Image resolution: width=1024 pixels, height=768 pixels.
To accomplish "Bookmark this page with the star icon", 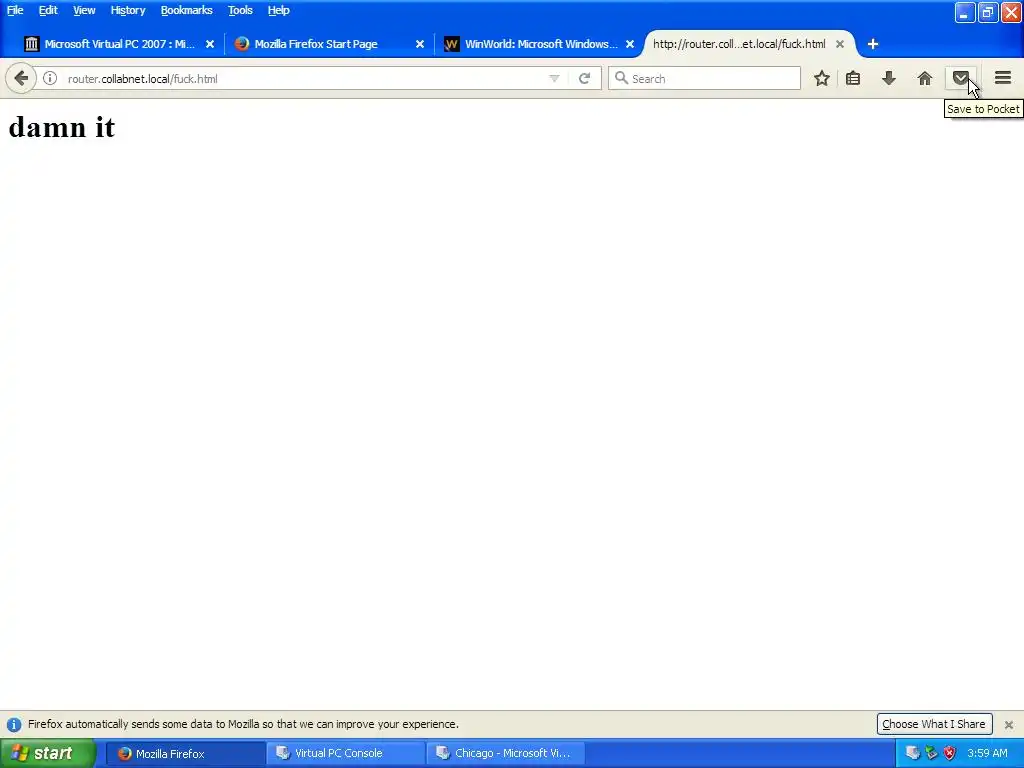I will point(822,78).
